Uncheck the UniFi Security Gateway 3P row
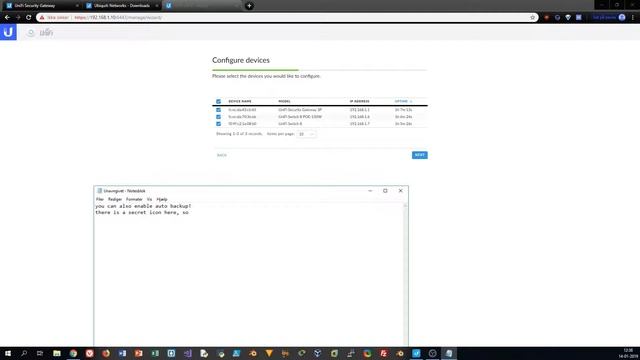 click(x=218, y=110)
